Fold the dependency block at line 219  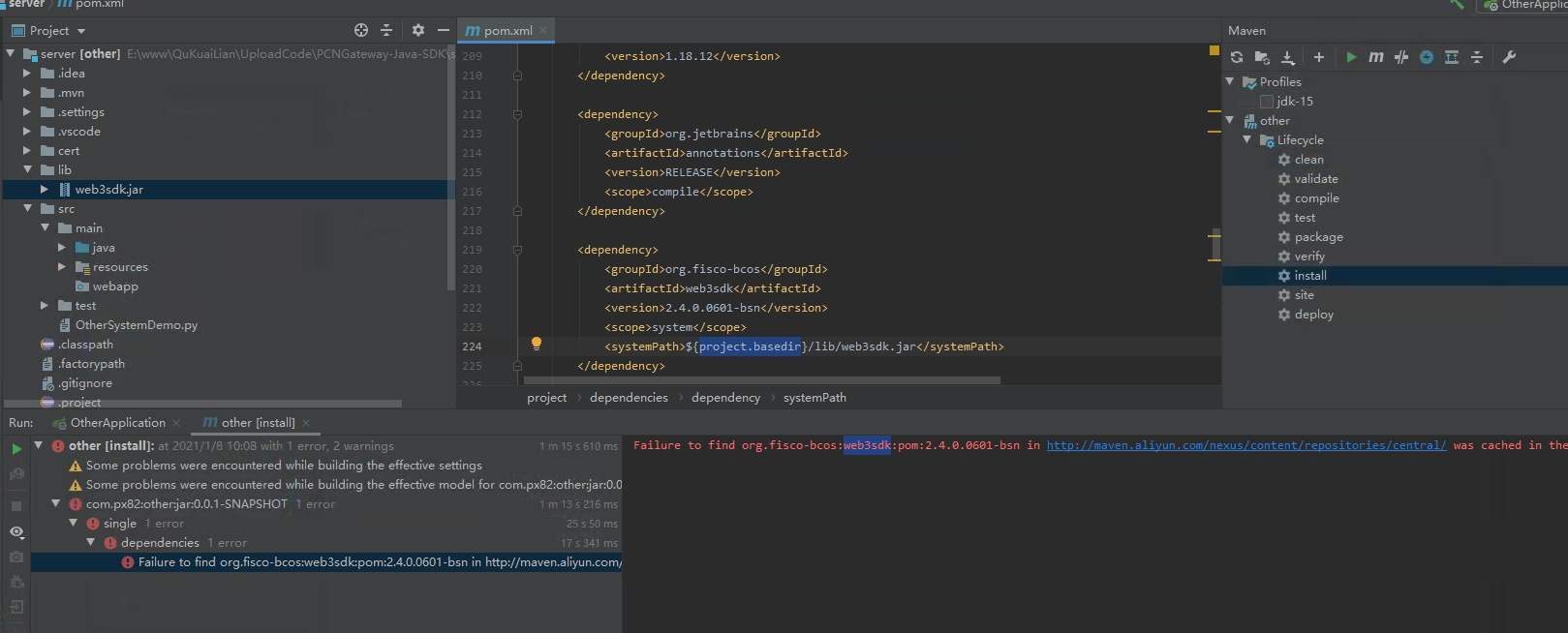pos(517,250)
